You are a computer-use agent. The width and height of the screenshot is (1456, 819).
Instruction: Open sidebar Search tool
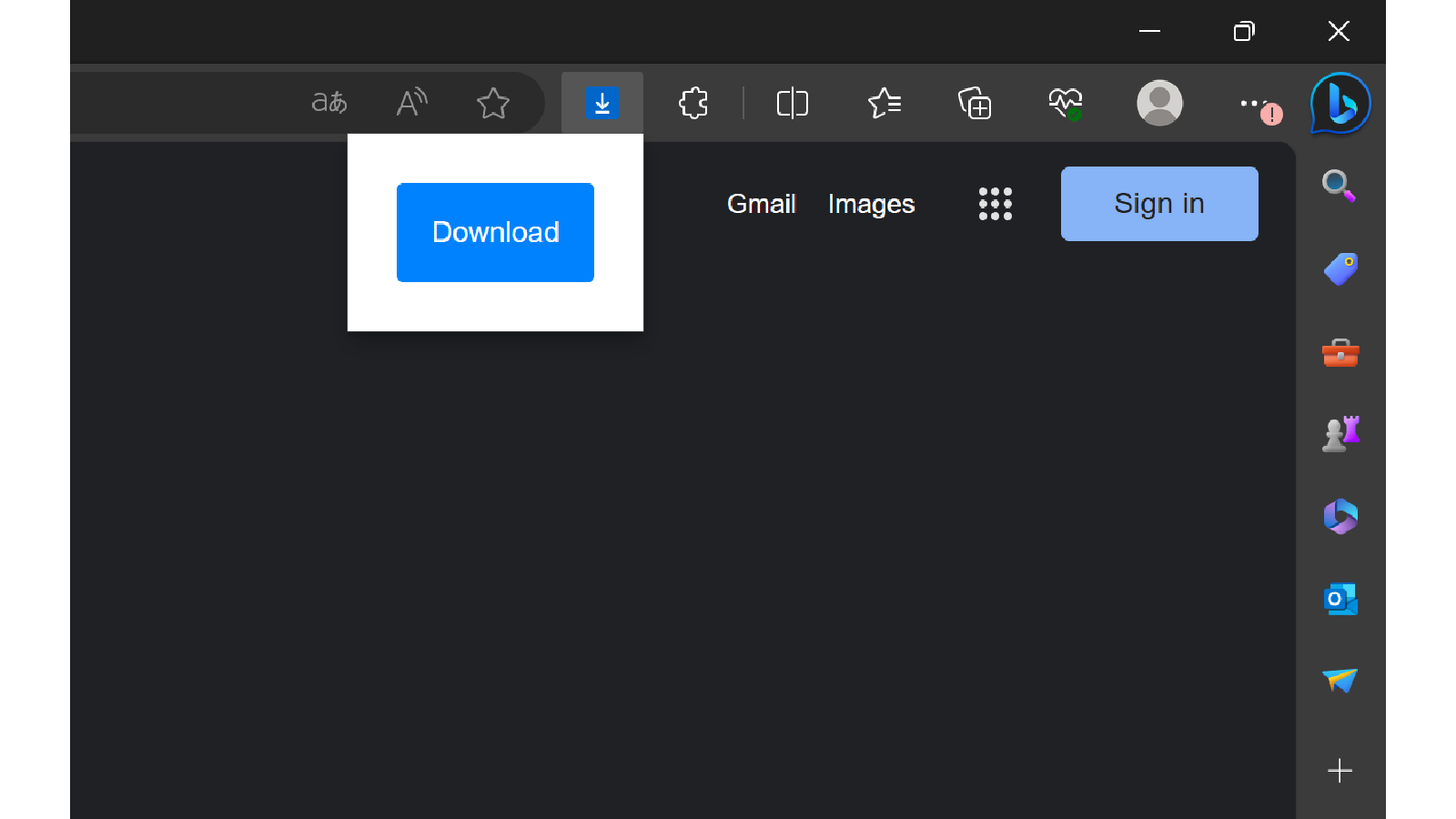point(1340,186)
